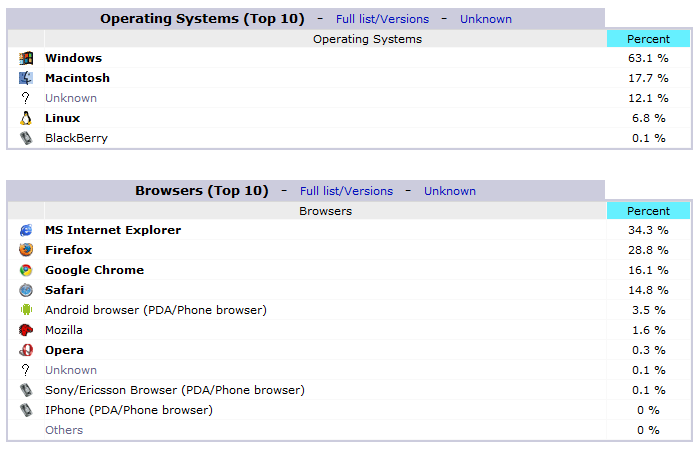
Task: Open Operating Systems Full list/Versions link
Action: pos(382,19)
